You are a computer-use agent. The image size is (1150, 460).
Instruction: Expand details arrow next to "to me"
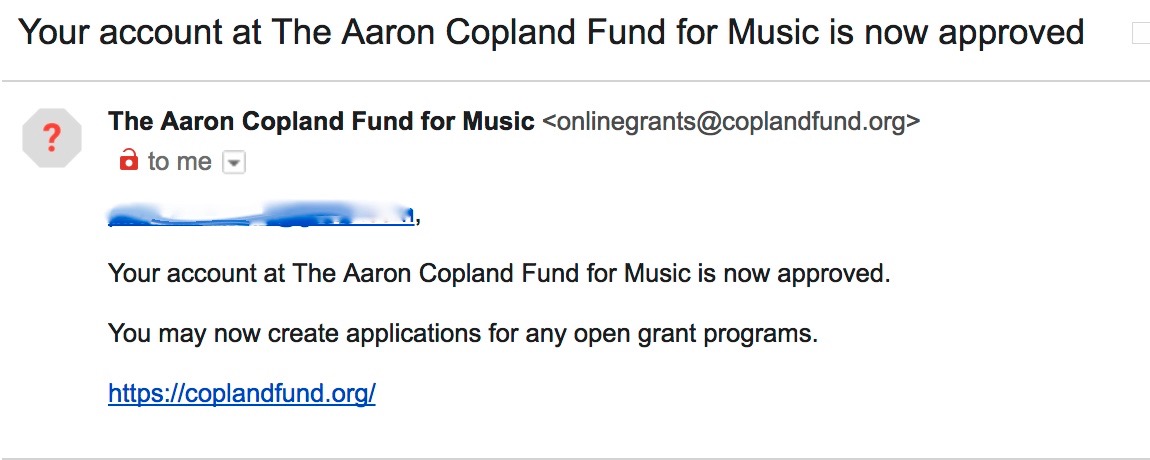[233, 161]
